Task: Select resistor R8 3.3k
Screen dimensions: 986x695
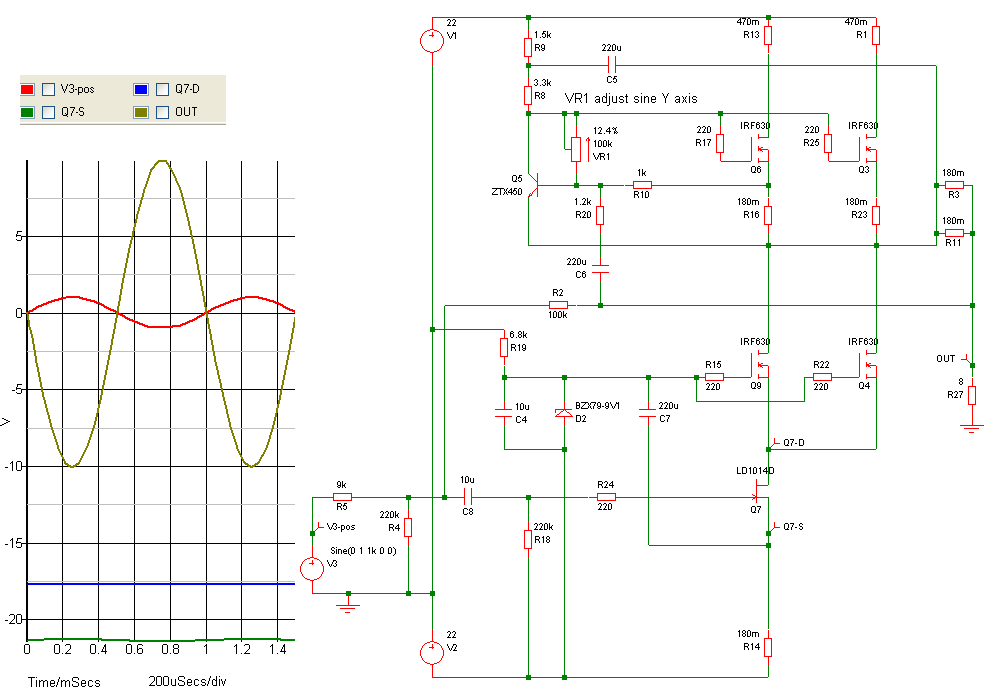Action: click(x=528, y=95)
